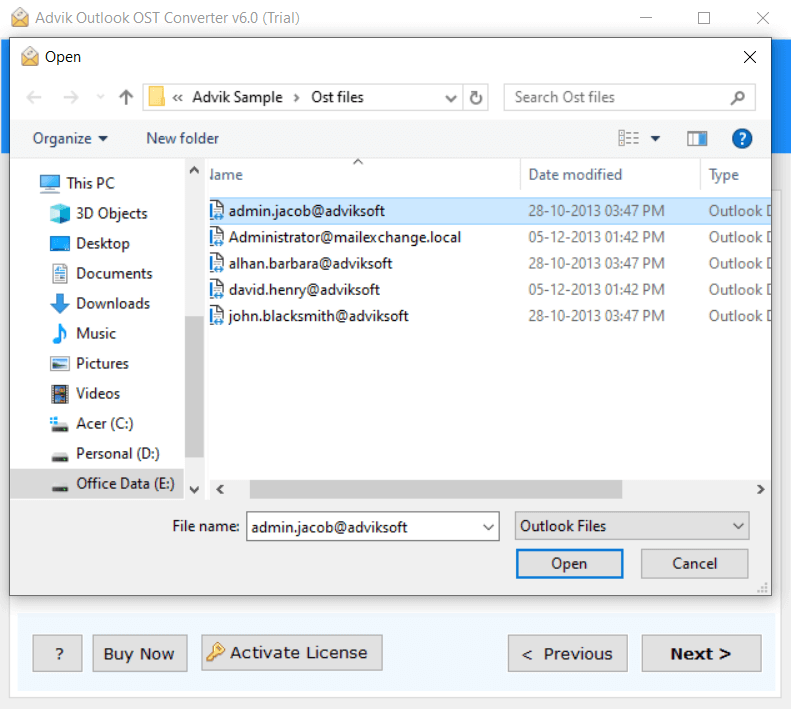
Task: Select the Personal (D:) drive
Action: [x=105, y=454]
